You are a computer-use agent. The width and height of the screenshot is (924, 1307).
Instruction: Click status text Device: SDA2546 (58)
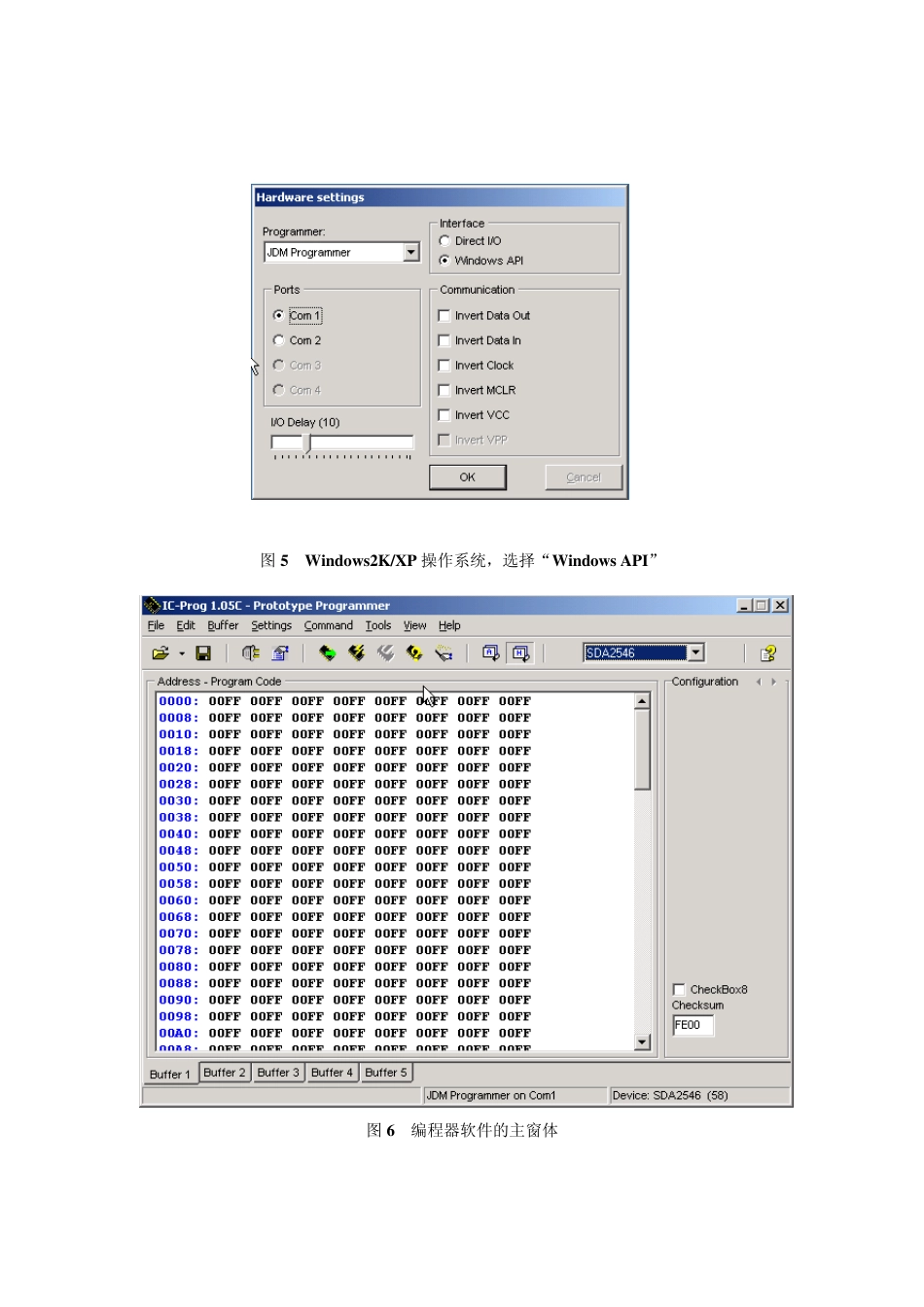pyautogui.click(x=670, y=1096)
